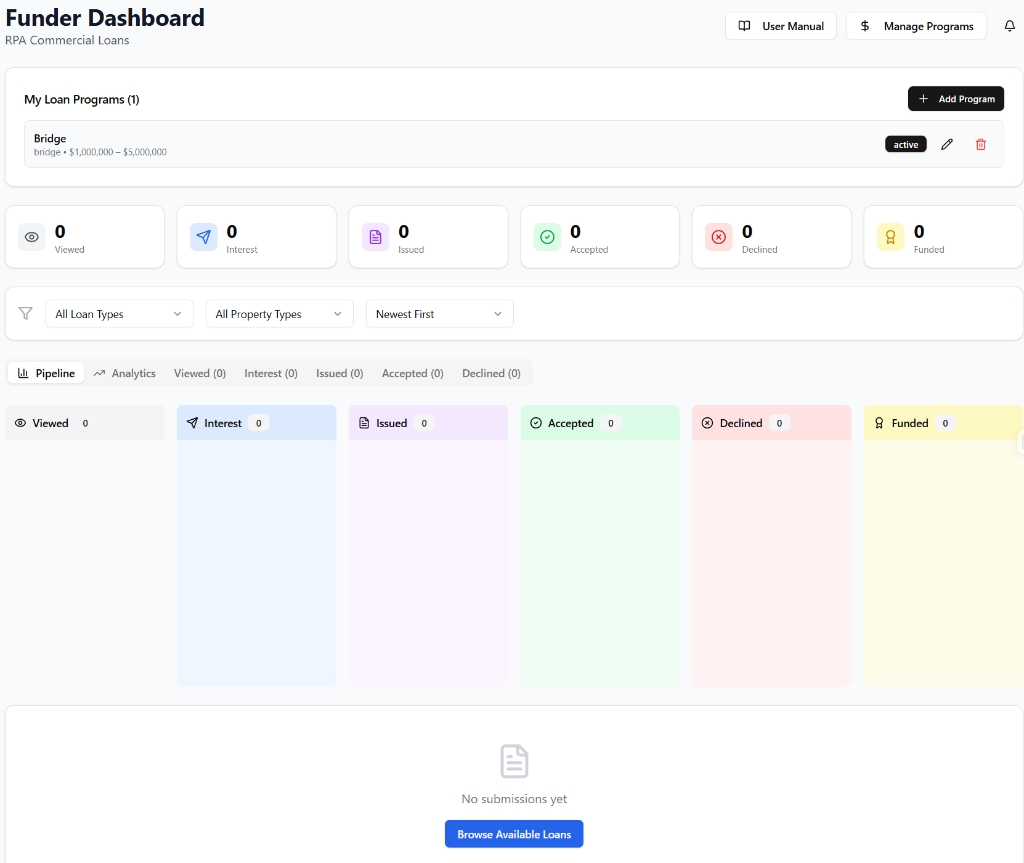Image resolution: width=1024 pixels, height=863 pixels.
Task: Open the User Manual
Action: [780, 26]
